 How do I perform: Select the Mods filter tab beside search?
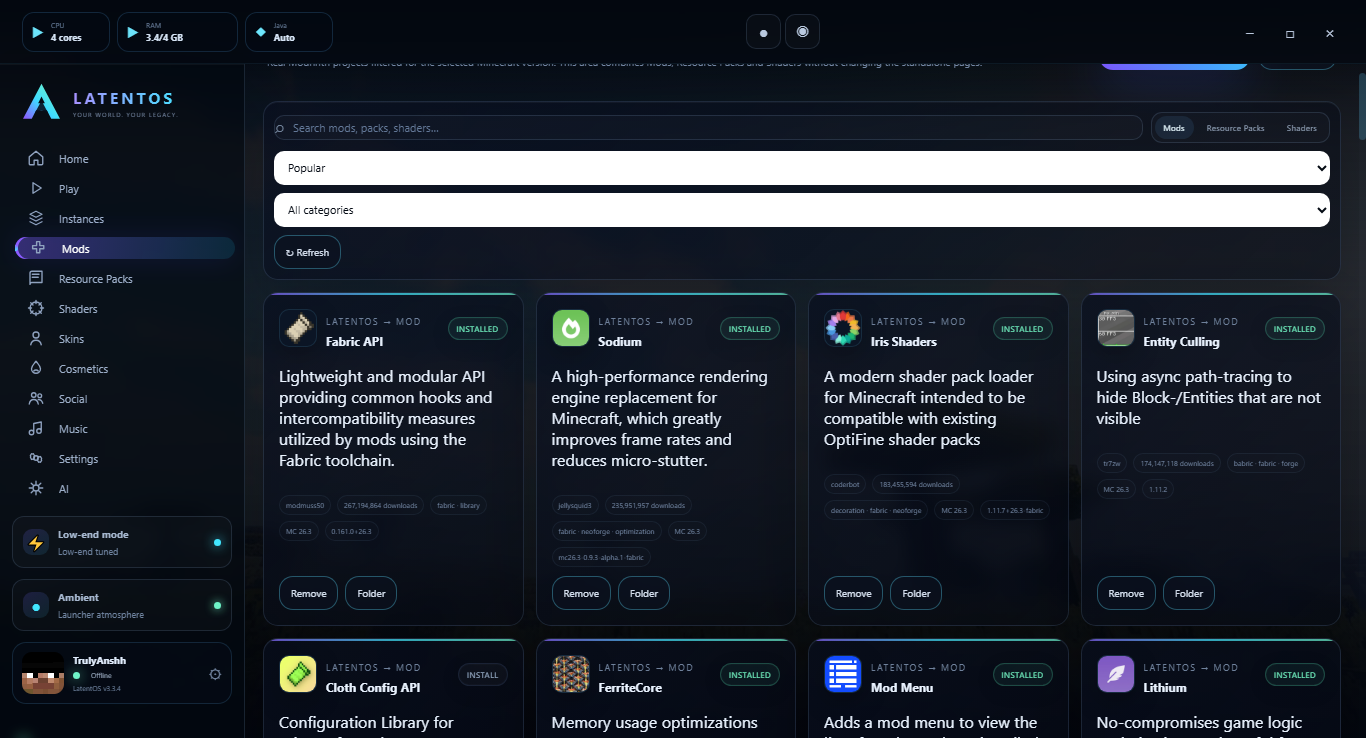coord(1174,128)
